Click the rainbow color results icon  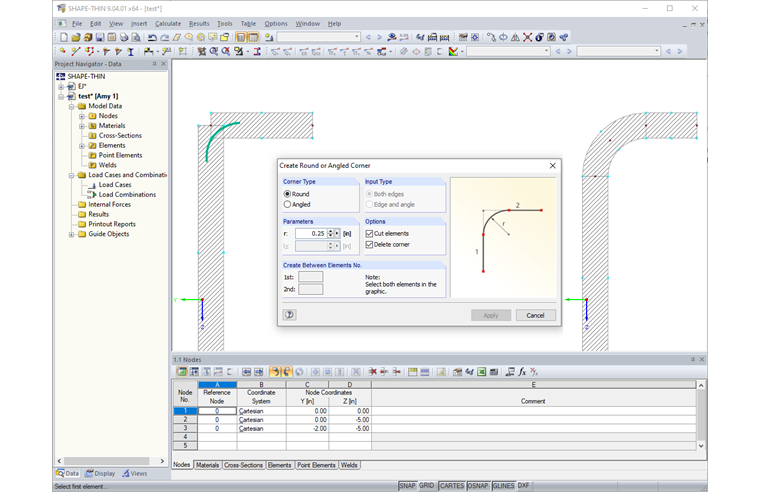click(453, 51)
